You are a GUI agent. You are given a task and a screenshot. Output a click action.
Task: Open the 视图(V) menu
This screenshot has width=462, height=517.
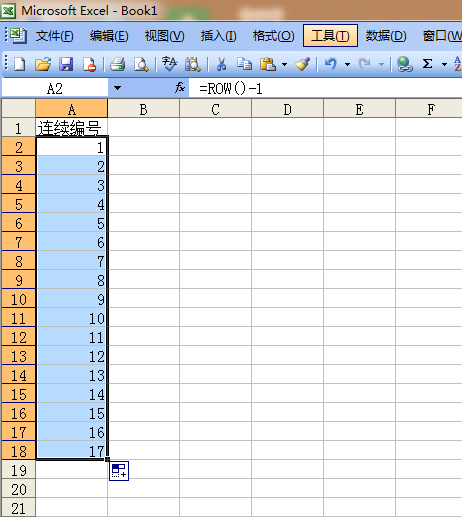[164, 36]
